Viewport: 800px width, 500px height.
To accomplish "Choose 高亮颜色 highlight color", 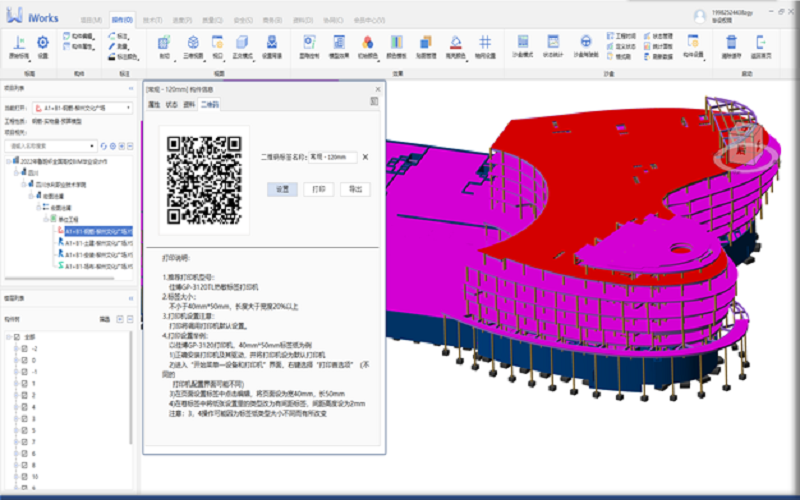I will pyautogui.click(x=456, y=46).
